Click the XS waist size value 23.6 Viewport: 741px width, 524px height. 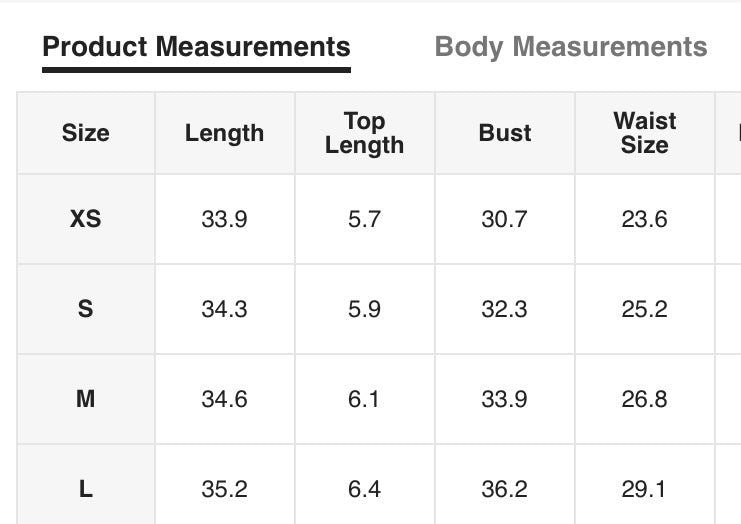(x=645, y=219)
